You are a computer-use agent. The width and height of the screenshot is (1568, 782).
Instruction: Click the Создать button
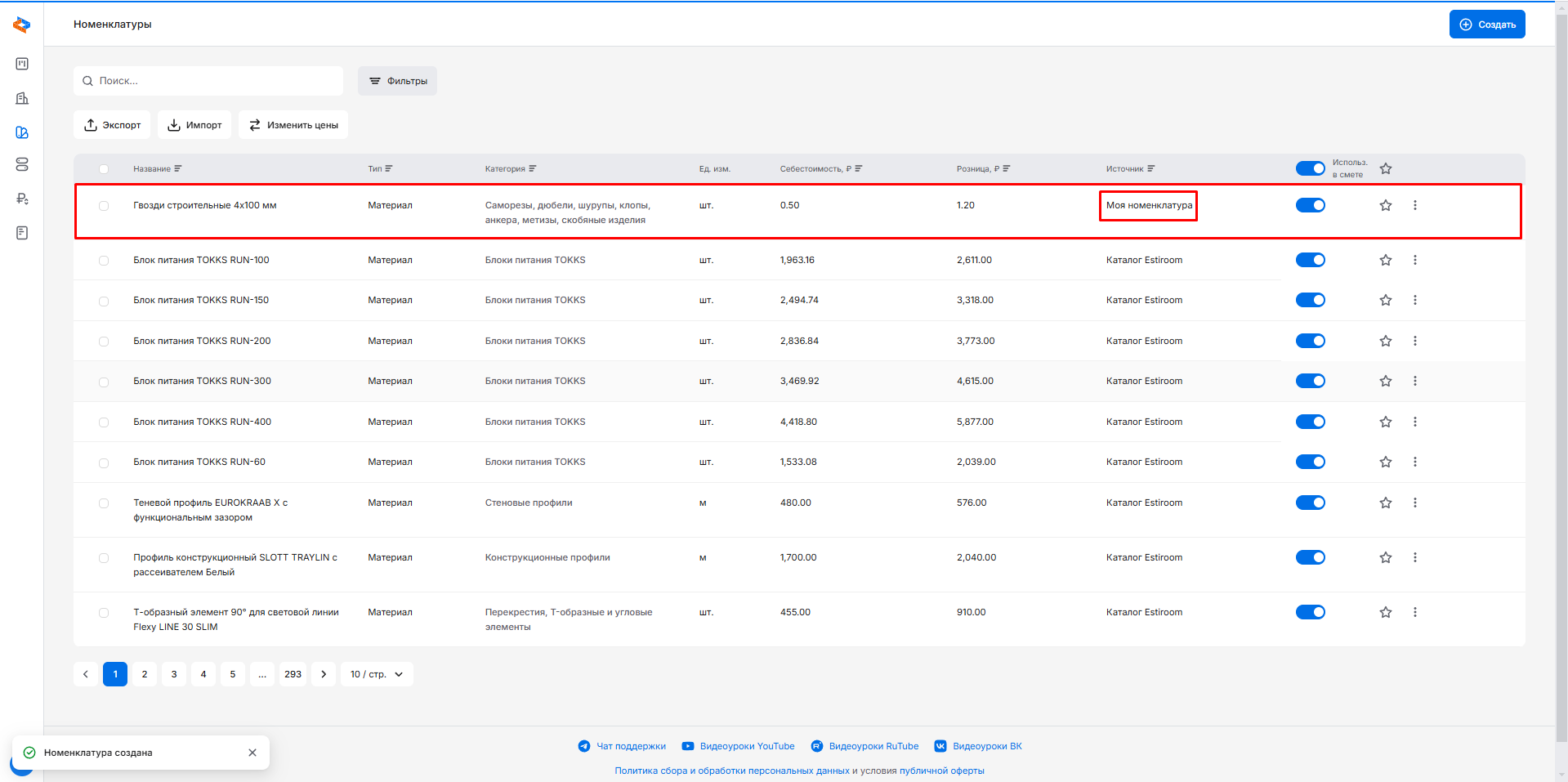pyautogui.click(x=1486, y=25)
